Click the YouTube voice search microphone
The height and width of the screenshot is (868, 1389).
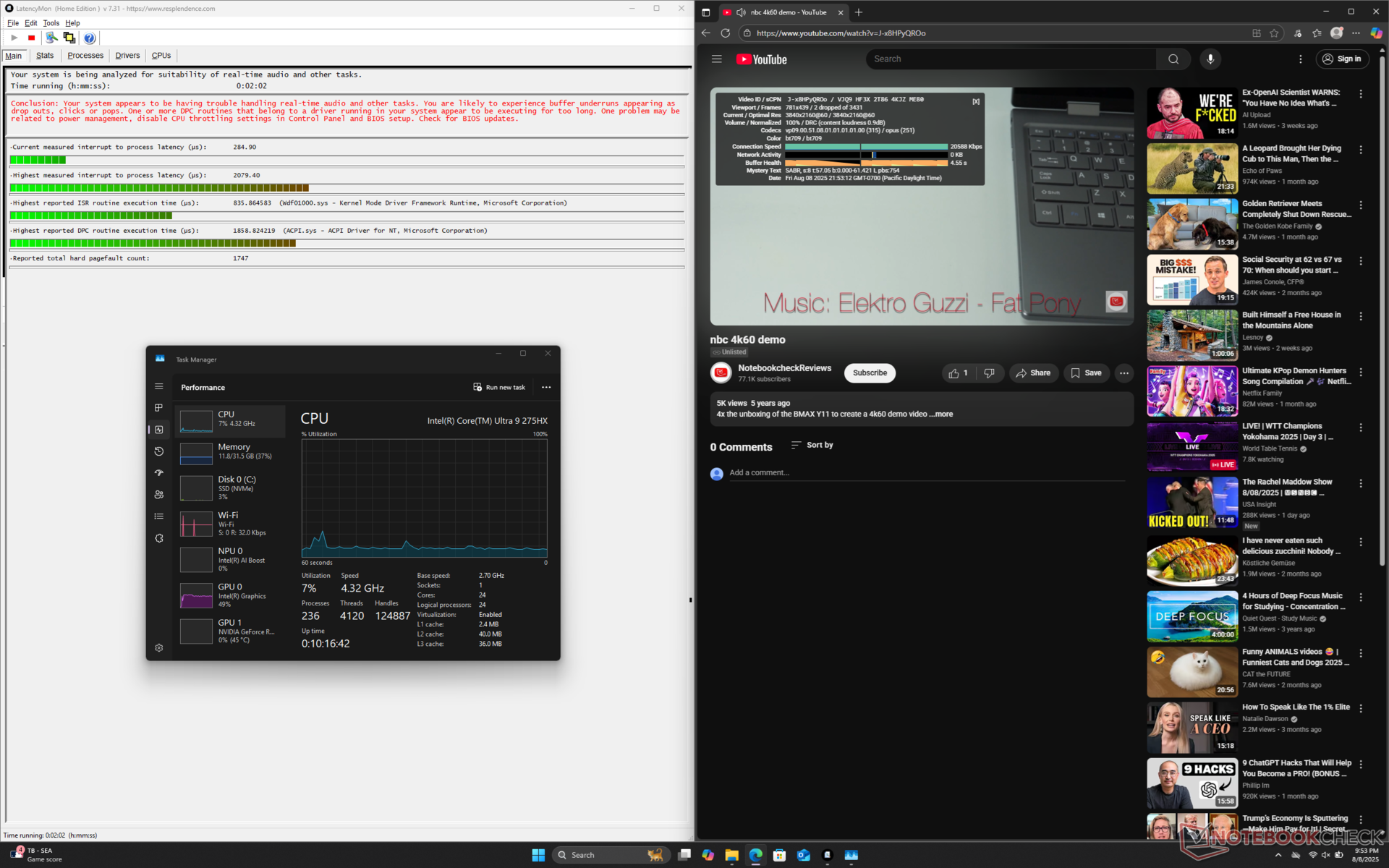(1210, 59)
